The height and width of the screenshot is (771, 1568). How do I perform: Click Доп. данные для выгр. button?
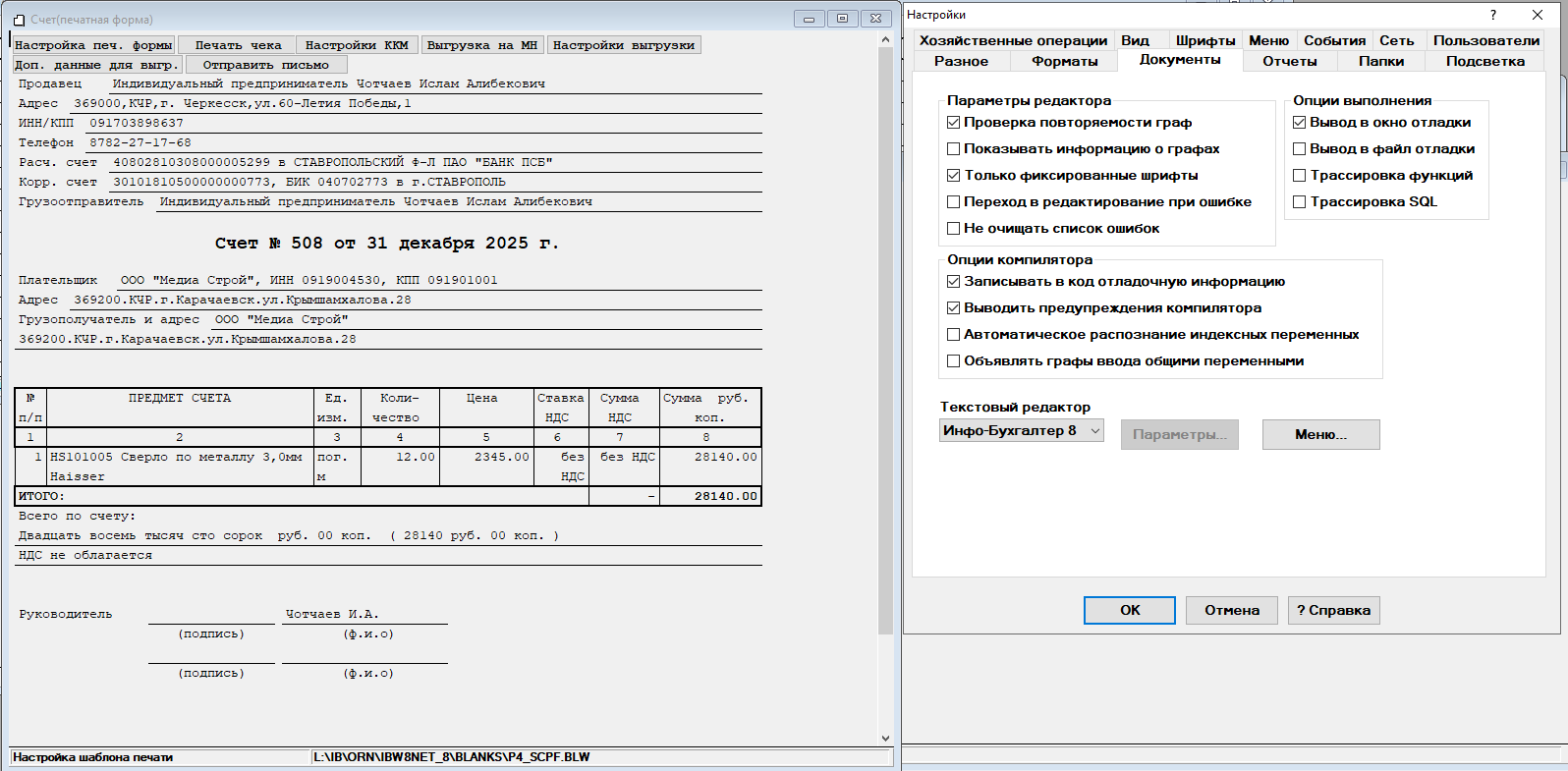97,65
